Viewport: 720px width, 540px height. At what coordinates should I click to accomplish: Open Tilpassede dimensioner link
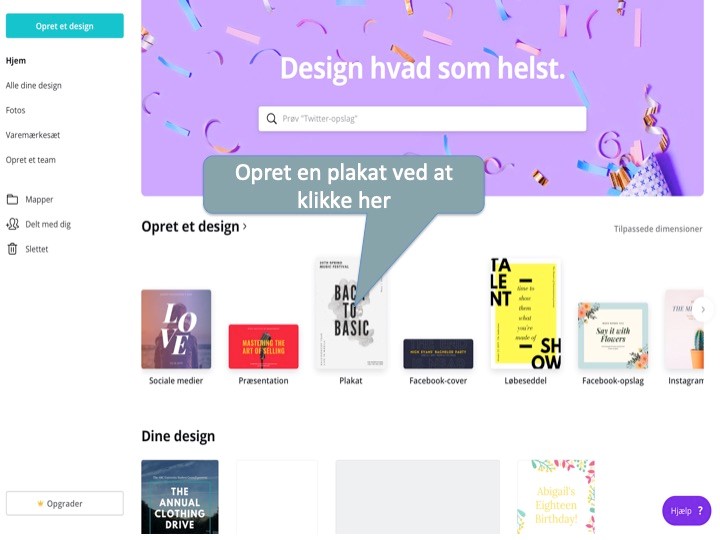click(658, 229)
